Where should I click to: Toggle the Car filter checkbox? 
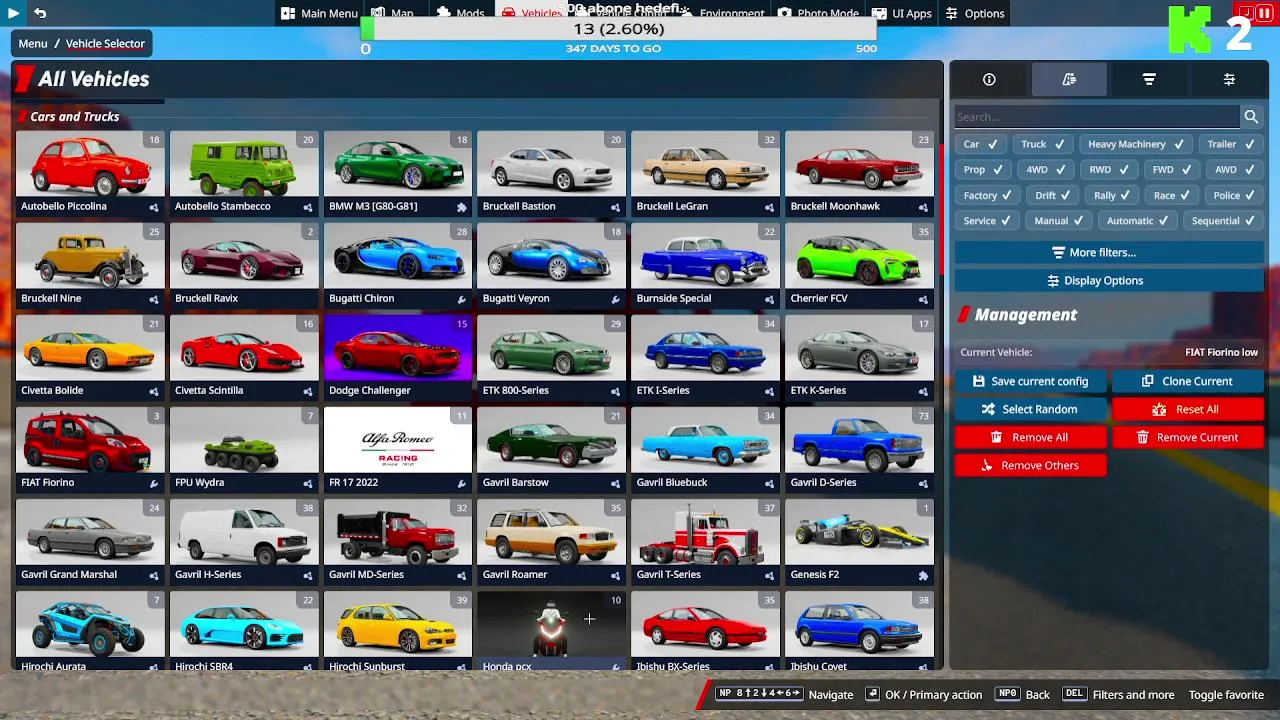[981, 144]
